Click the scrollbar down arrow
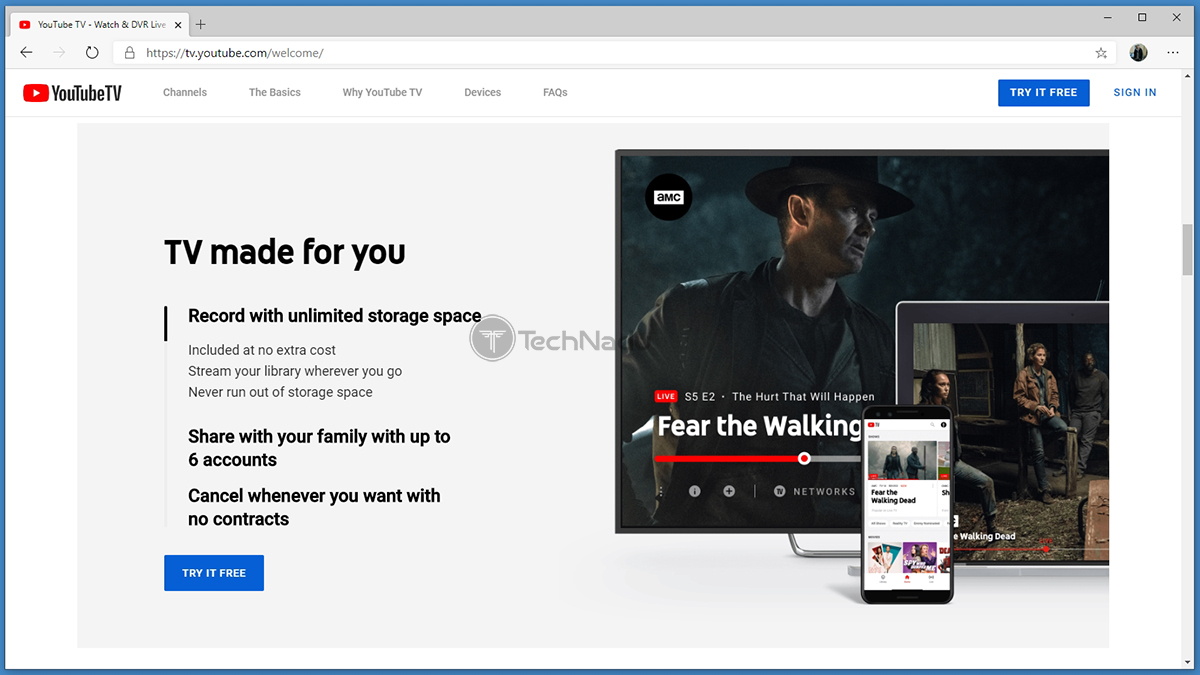Screen dimensions: 1200x675 (x=1187, y=662)
